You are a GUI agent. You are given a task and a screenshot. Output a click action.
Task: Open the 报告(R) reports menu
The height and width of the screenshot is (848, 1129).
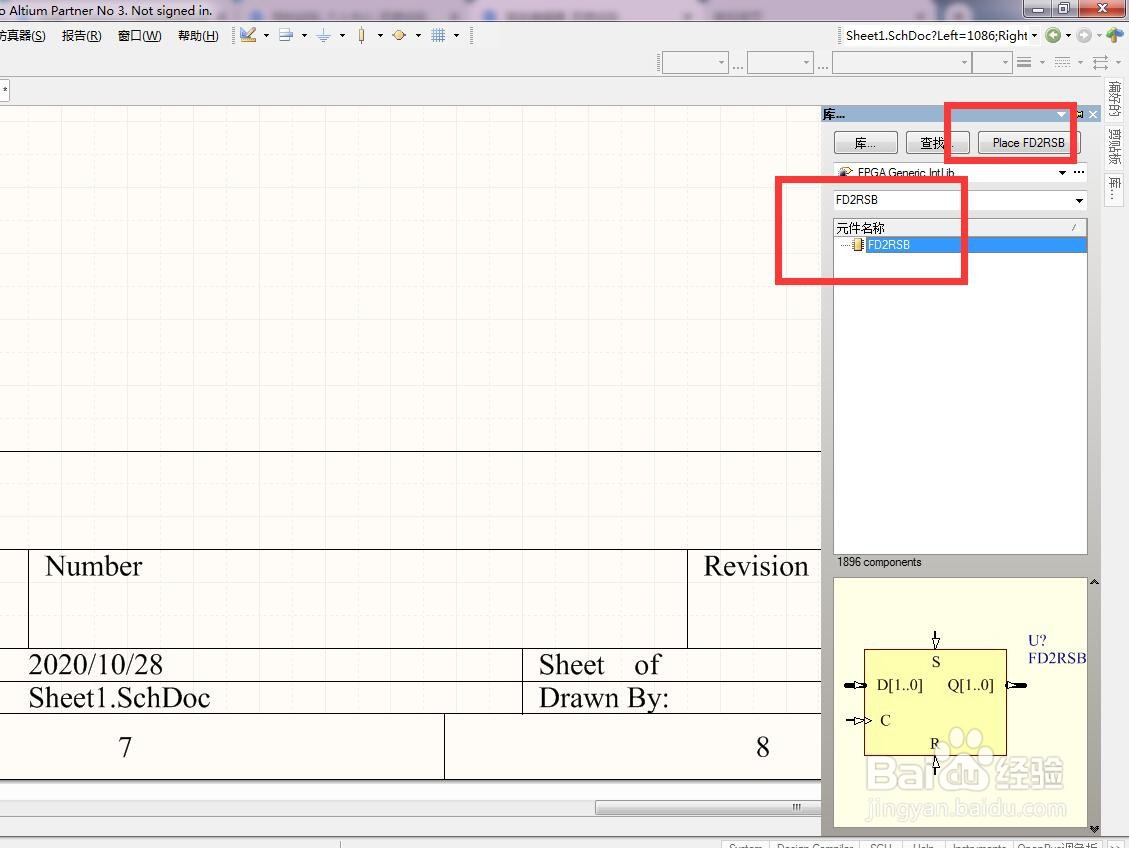click(81, 35)
